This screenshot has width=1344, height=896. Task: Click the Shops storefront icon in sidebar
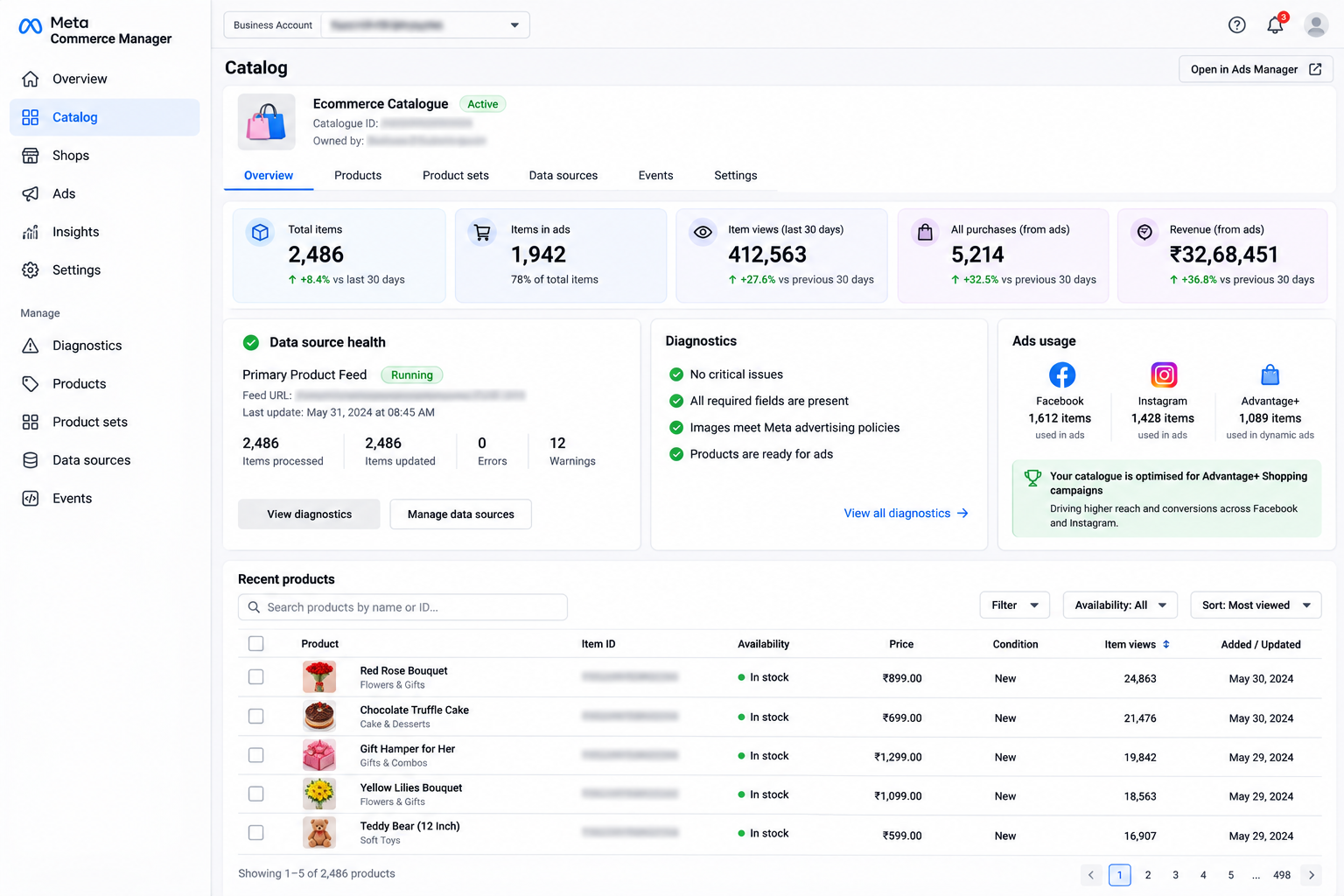pos(31,156)
